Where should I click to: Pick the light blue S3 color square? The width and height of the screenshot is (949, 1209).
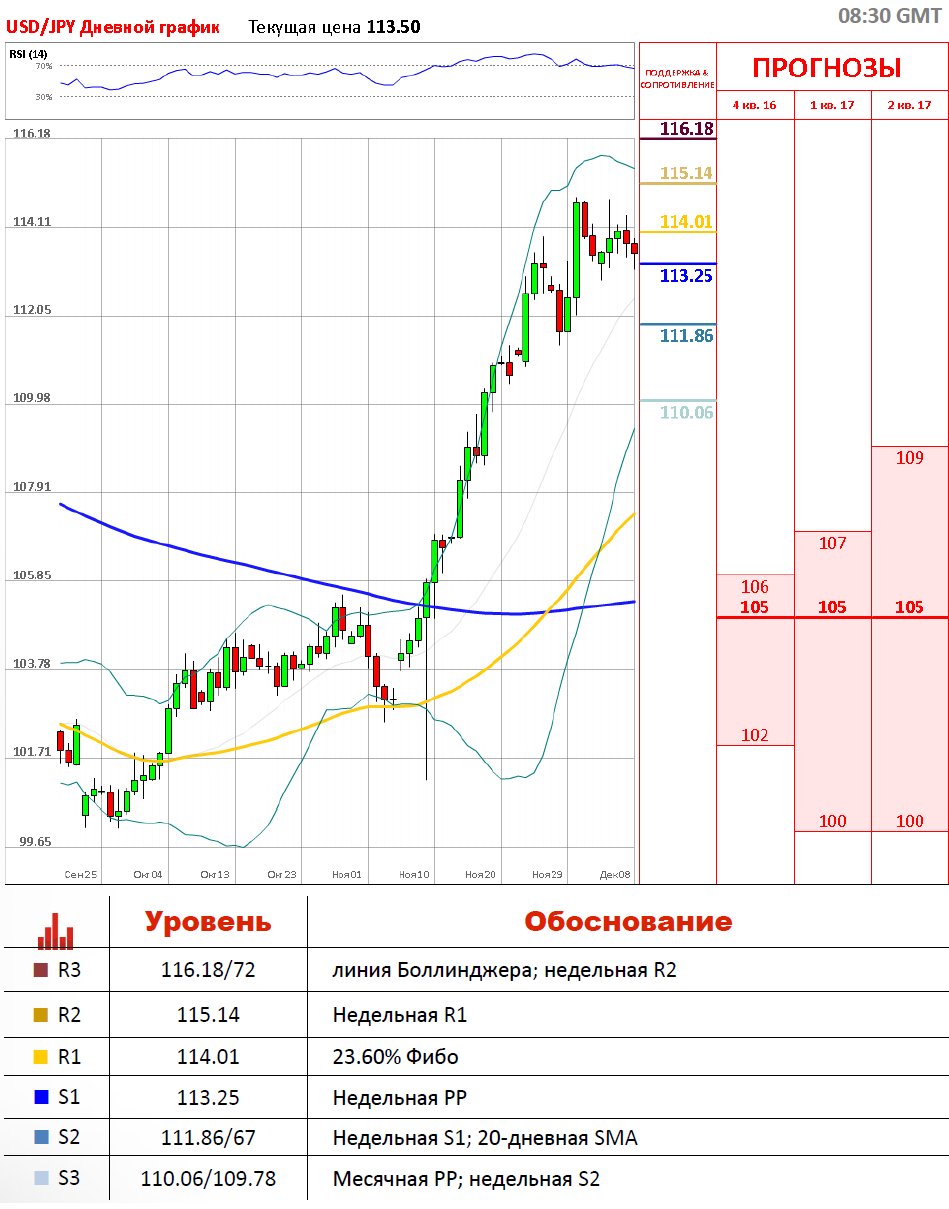(41, 1178)
